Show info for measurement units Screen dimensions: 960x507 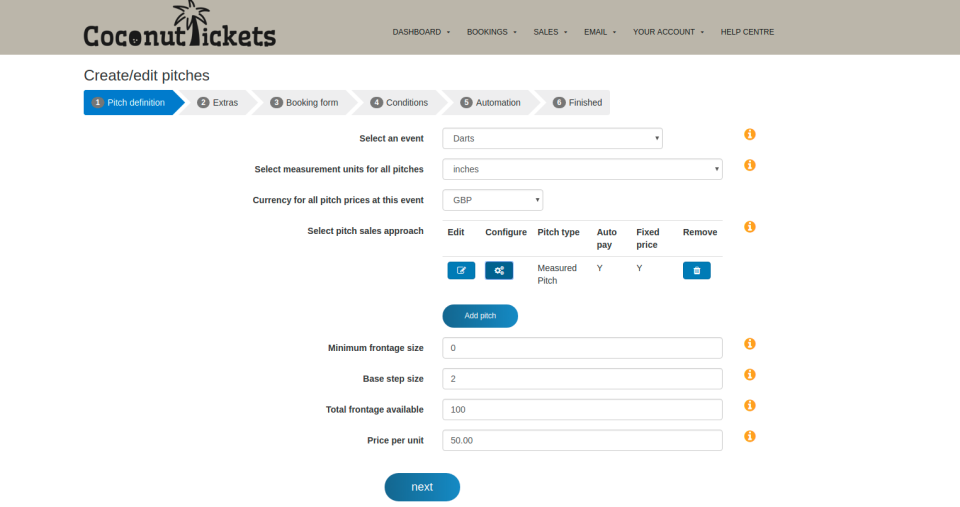(x=749, y=165)
